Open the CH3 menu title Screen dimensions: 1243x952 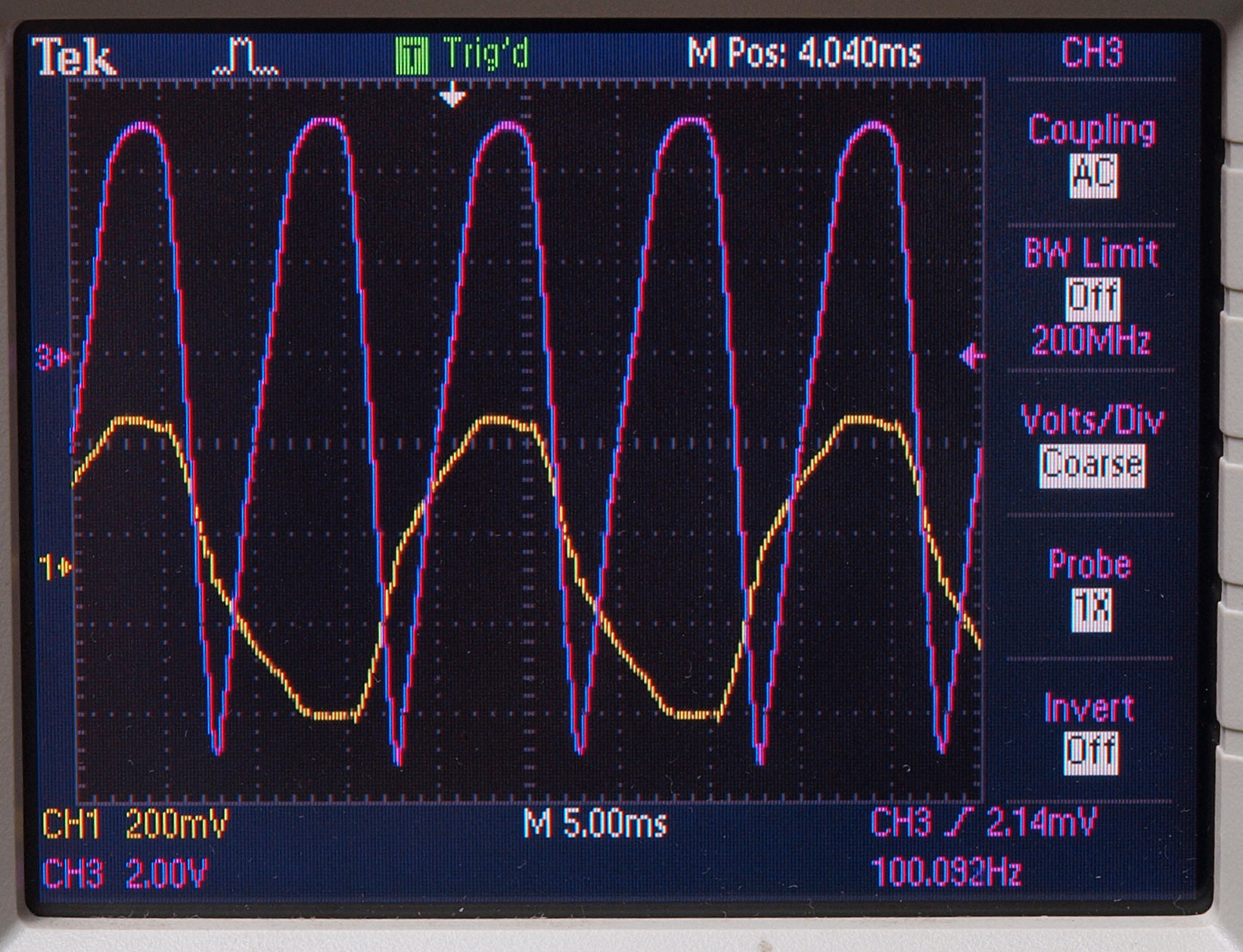[1092, 53]
